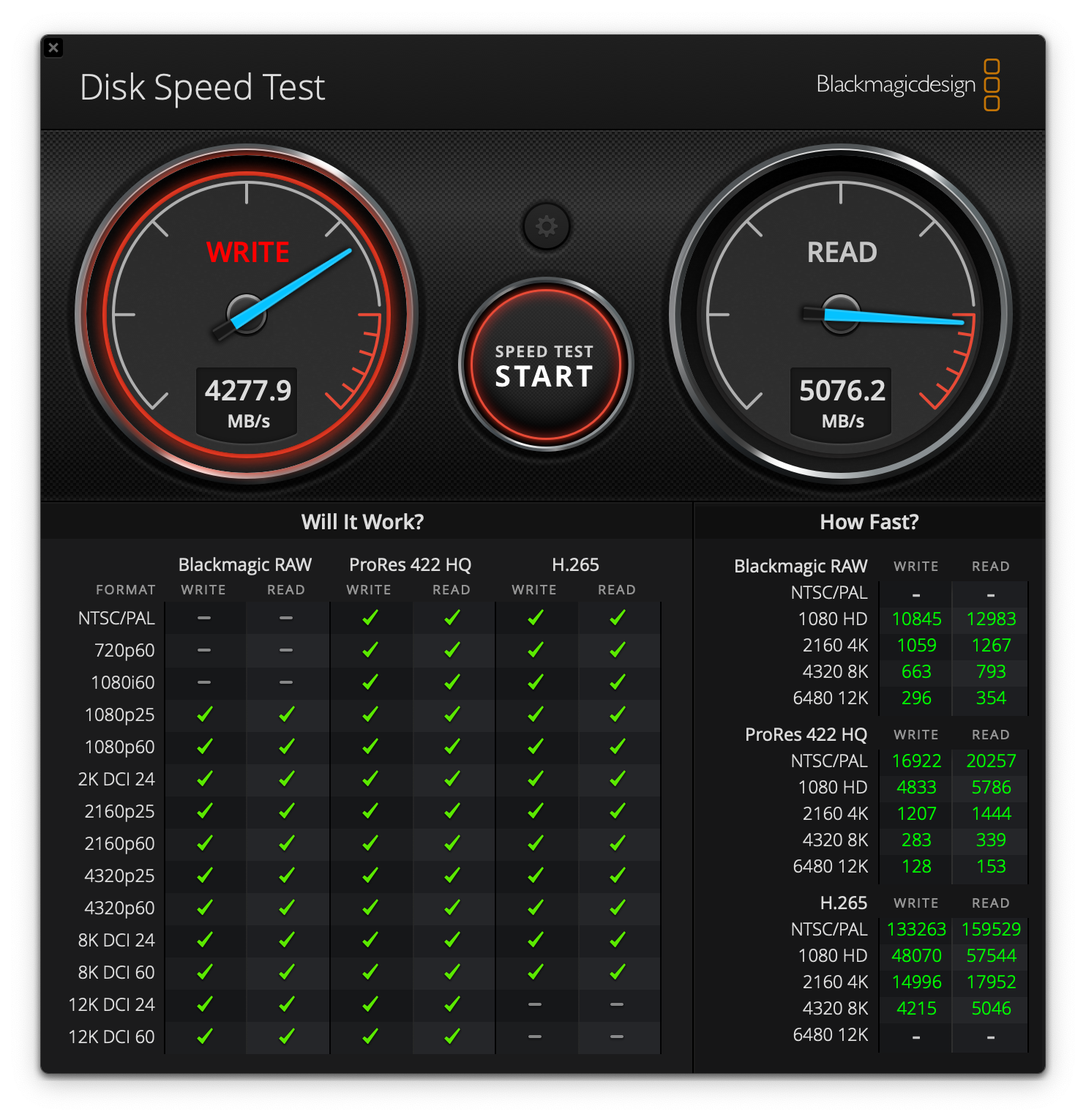Click Blackmagic RAW header in Will It Work
Image resolution: width=1086 pixels, height=1120 pixels.
click(245, 565)
